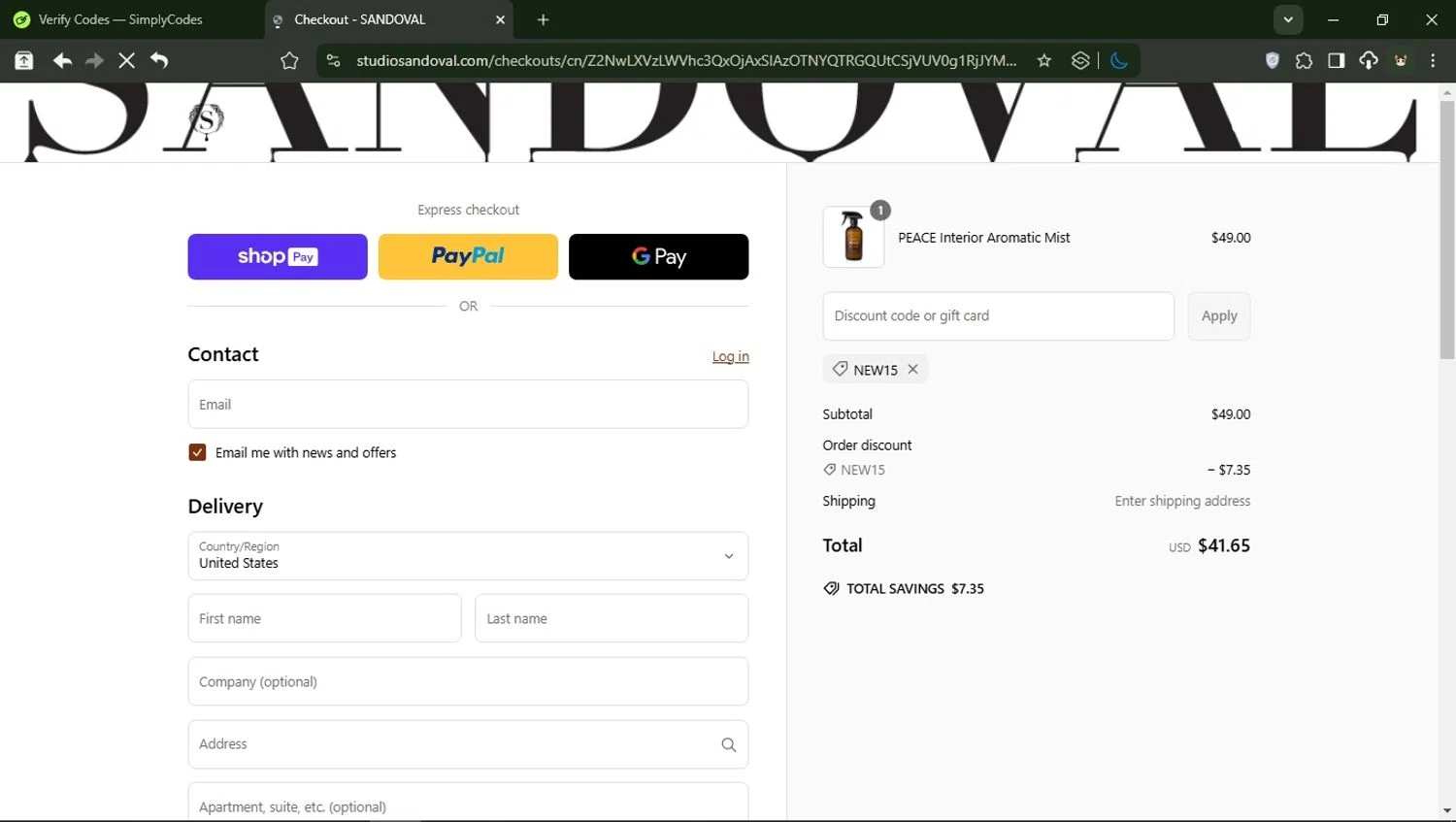Screen dimensions: 1456x822
Task: Click the Company (optional) field
Action: [x=468, y=681]
